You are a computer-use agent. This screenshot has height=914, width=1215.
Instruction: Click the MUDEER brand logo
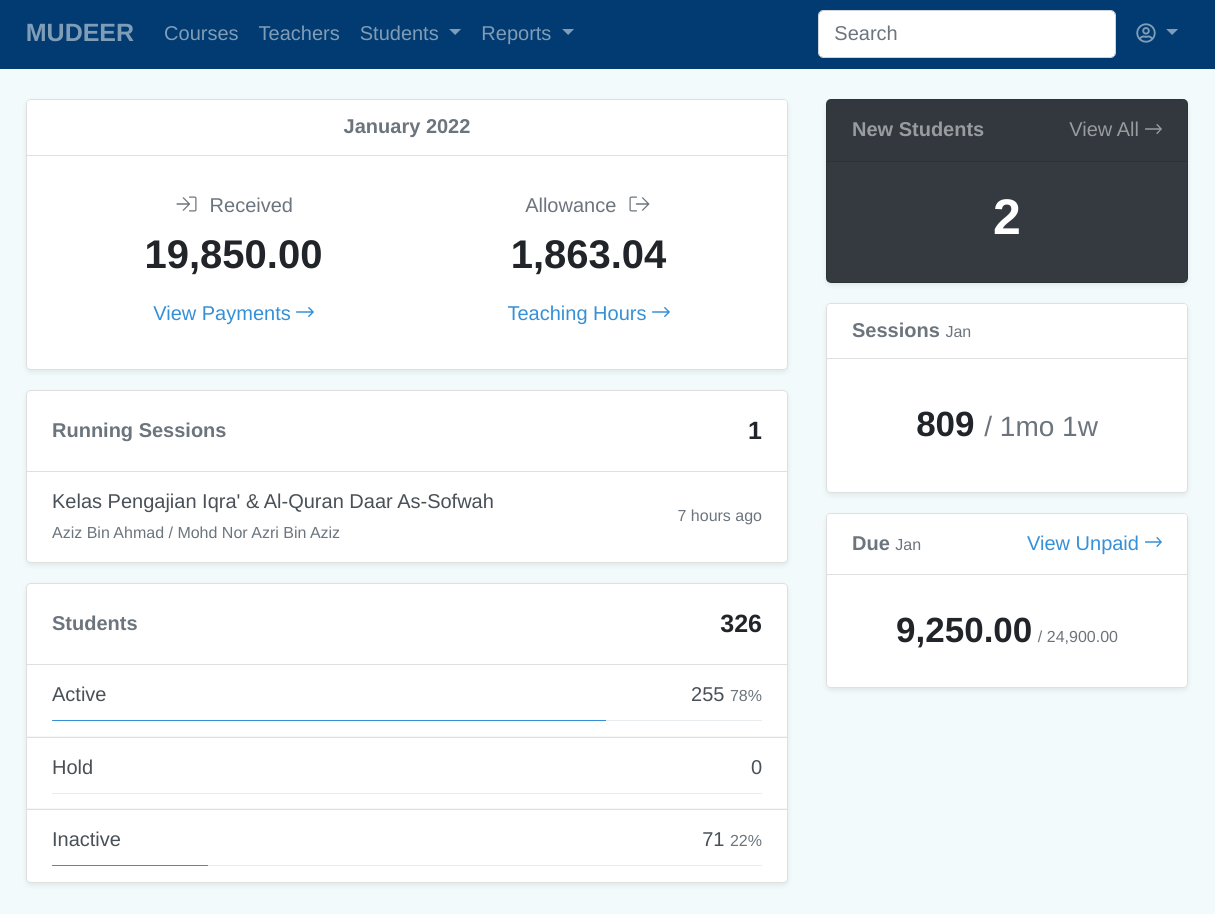[80, 33]
